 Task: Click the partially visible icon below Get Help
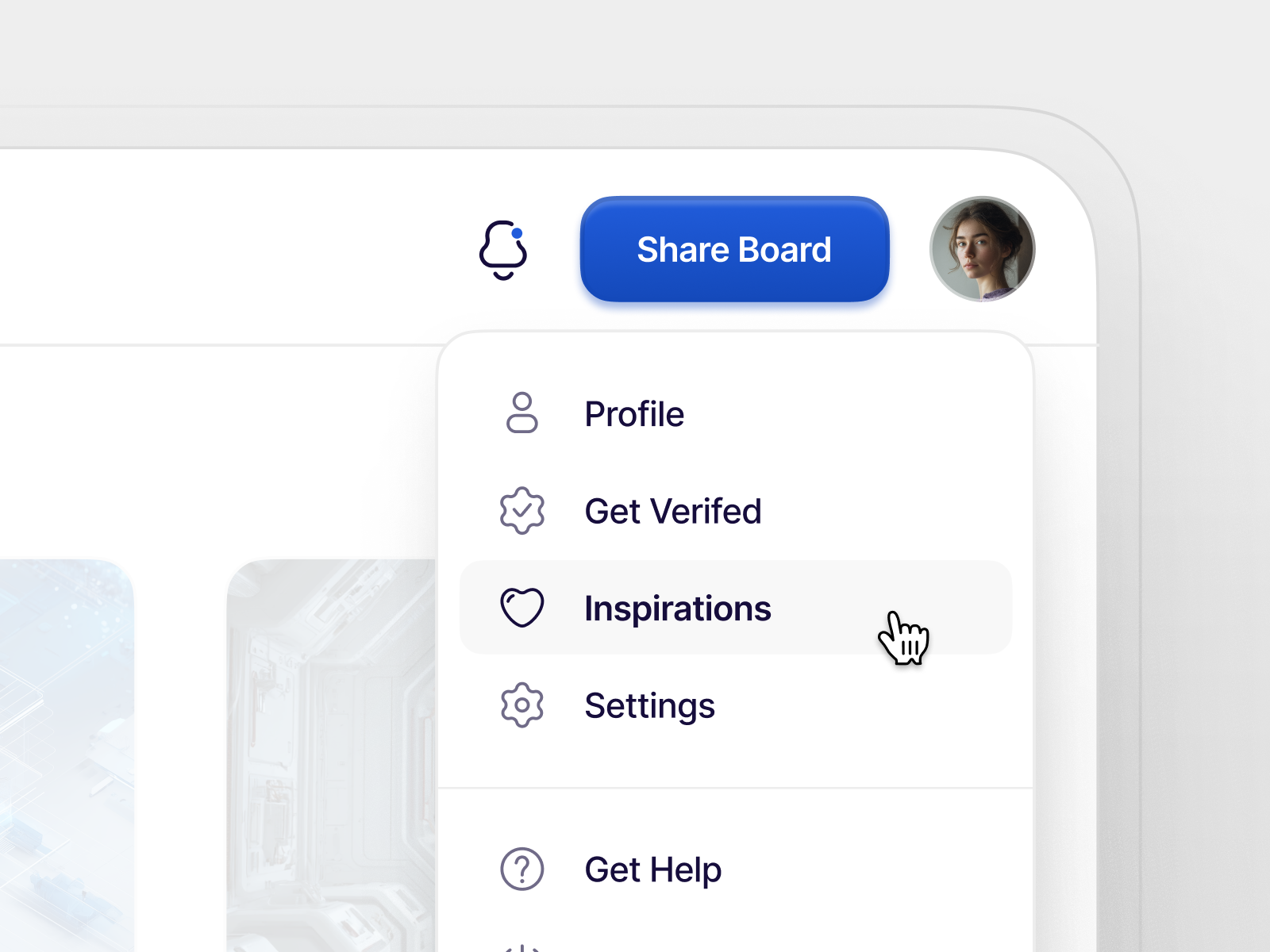coord(522,946)
